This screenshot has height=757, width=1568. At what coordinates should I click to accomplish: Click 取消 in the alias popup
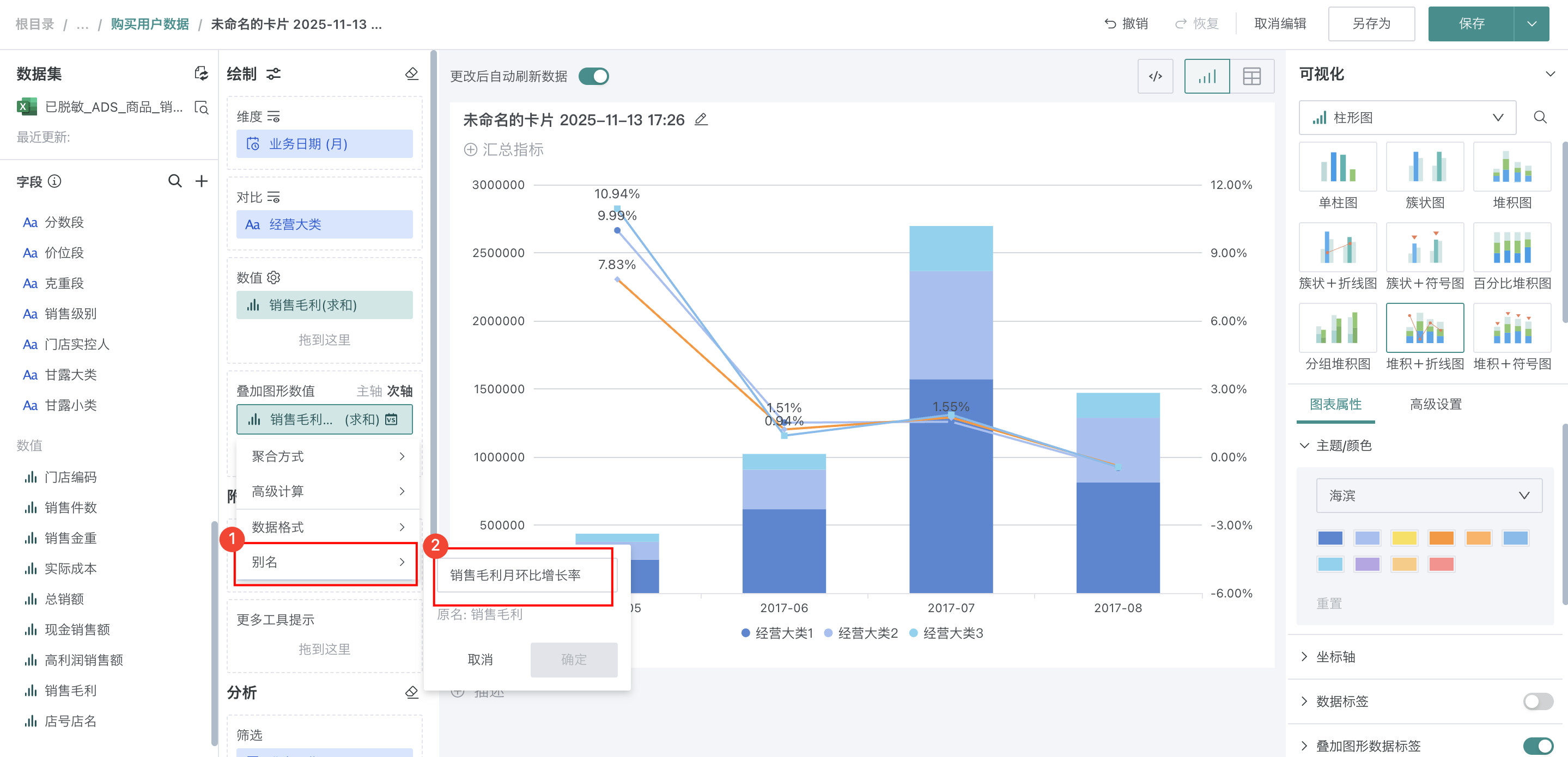pyautogui.click(x=479, y=660)
